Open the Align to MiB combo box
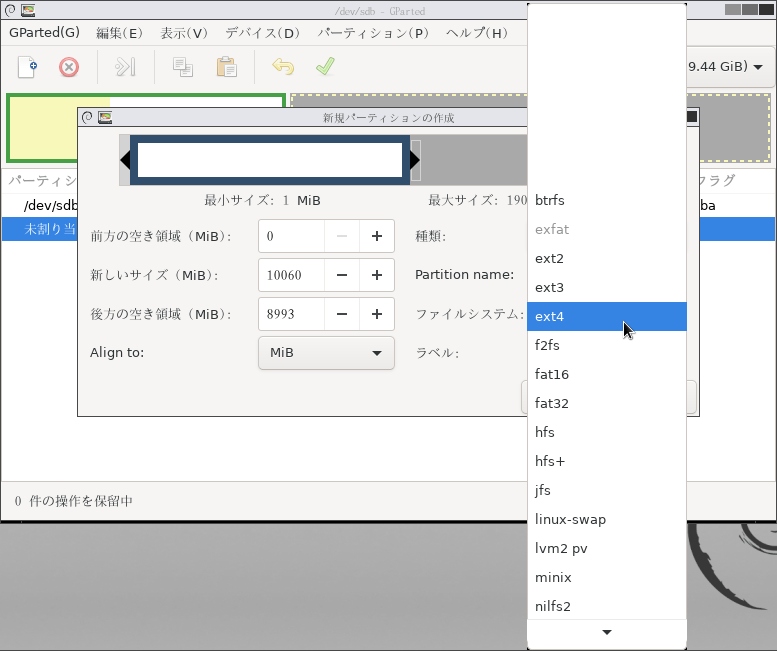This screenshot has height=651, width=777. click(326, 353)
